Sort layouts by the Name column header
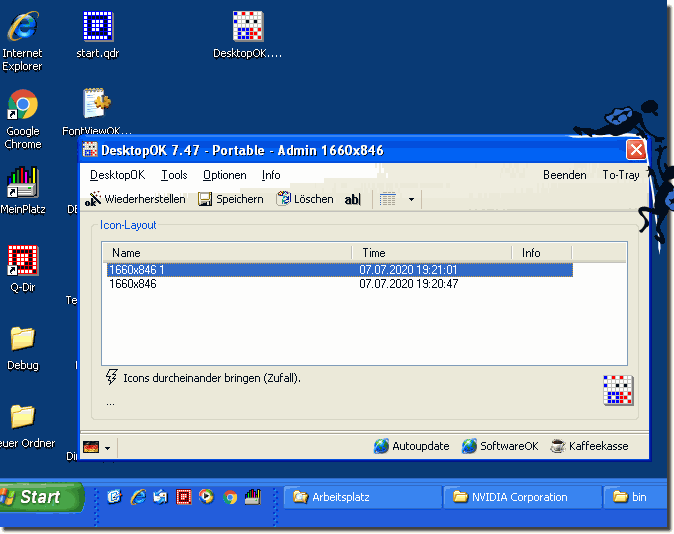 point(227,253)
